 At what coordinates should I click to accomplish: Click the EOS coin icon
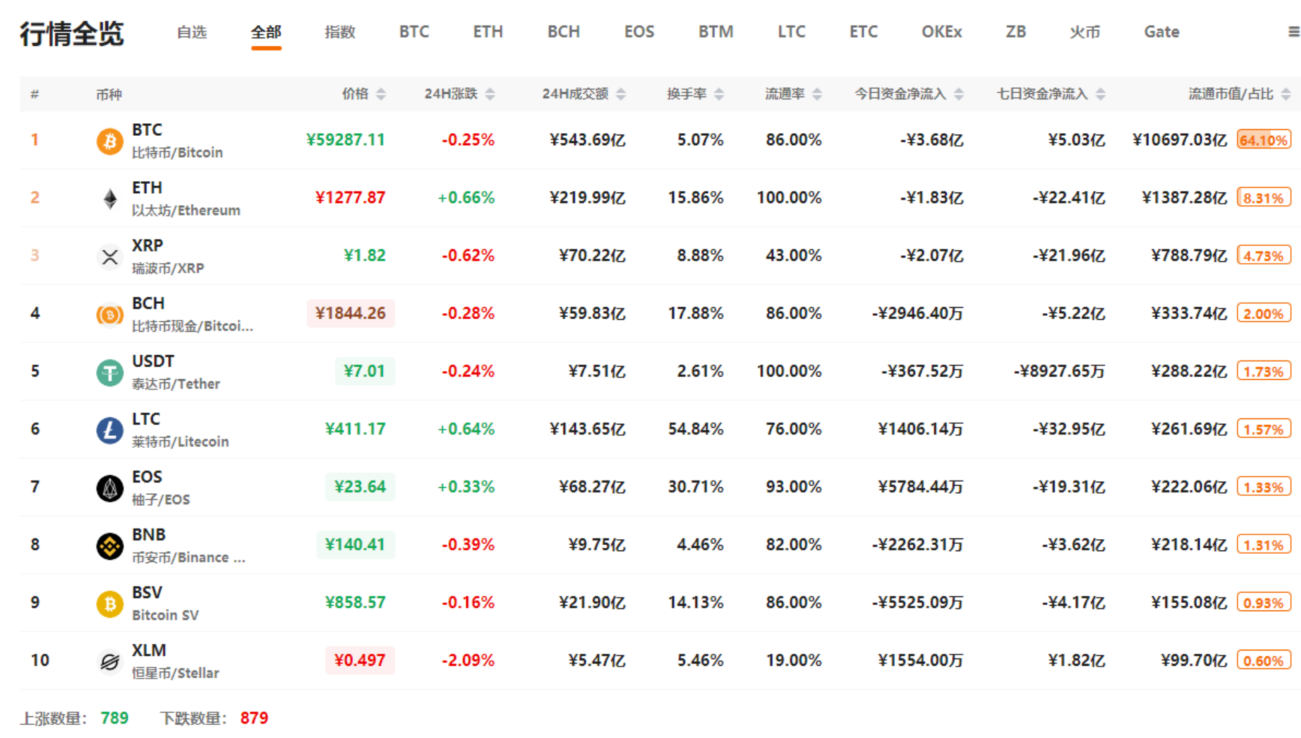[x=109, y=488]
